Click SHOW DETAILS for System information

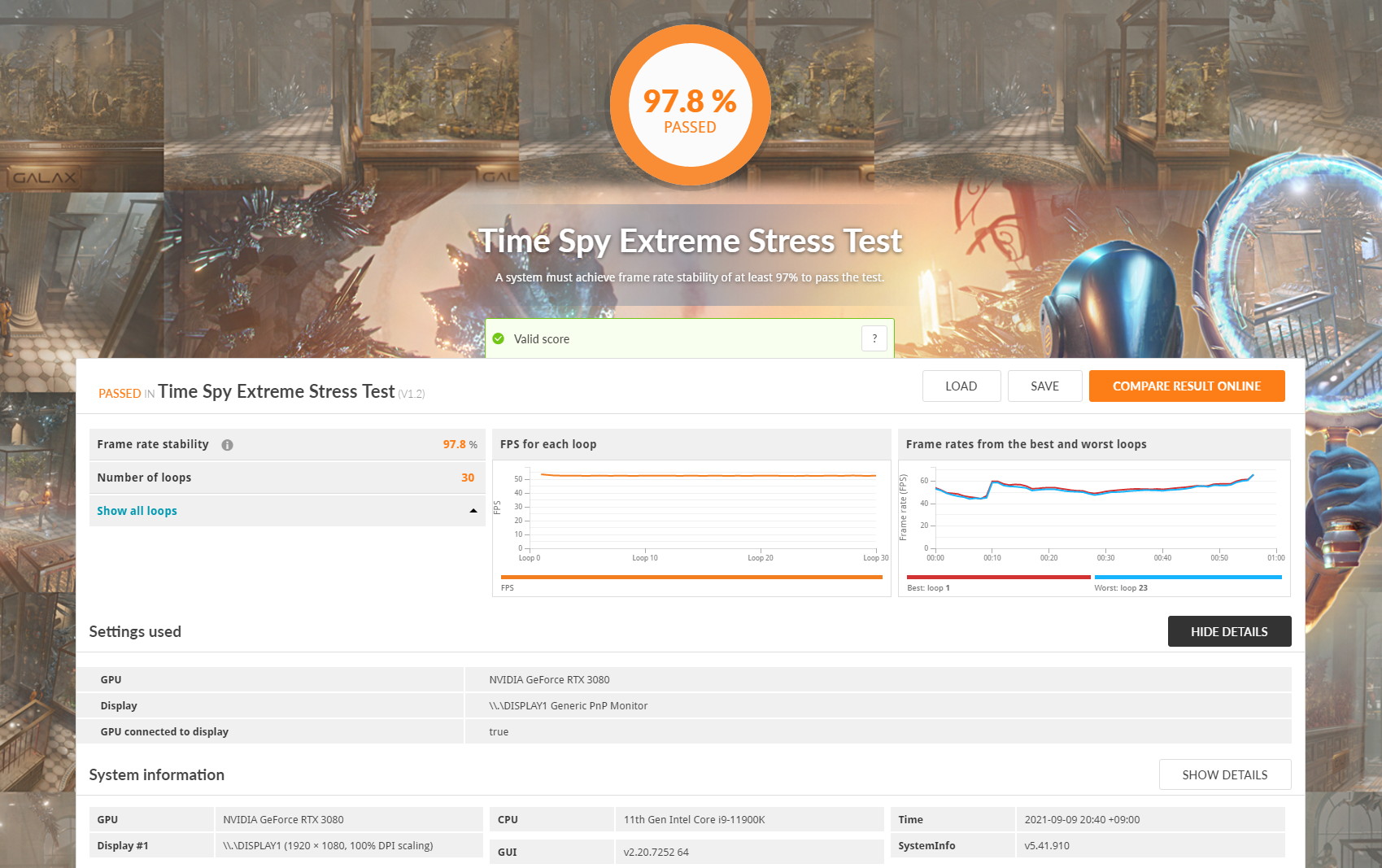(x=1224, y=774)
